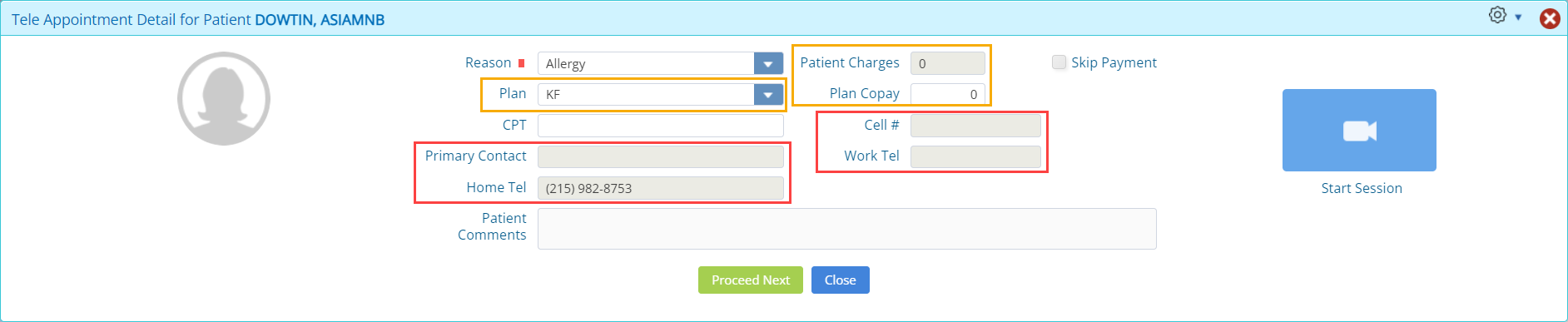The height and width of the screenshot is (322, 1568).
Task: Click the video camera Start Session icon
Action: (x=1359, y=131)
